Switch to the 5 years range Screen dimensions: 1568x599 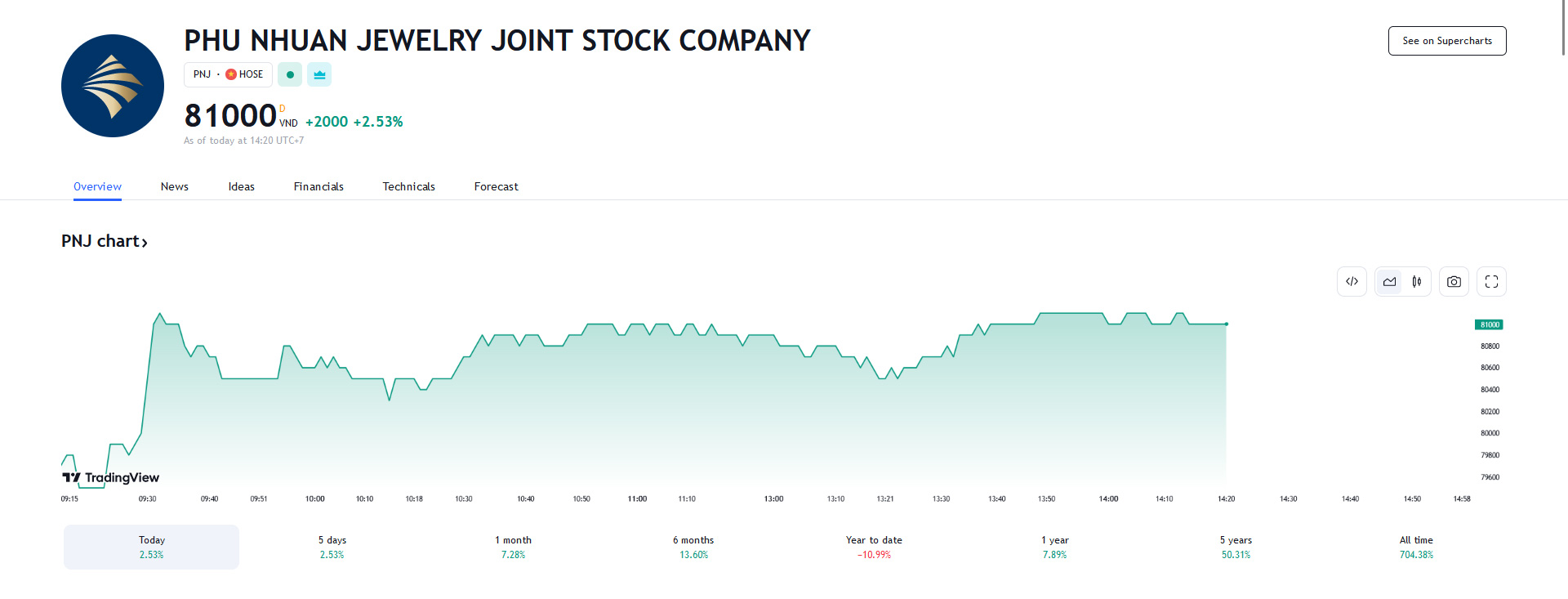pyautogui.click(x=1236, y=547)
